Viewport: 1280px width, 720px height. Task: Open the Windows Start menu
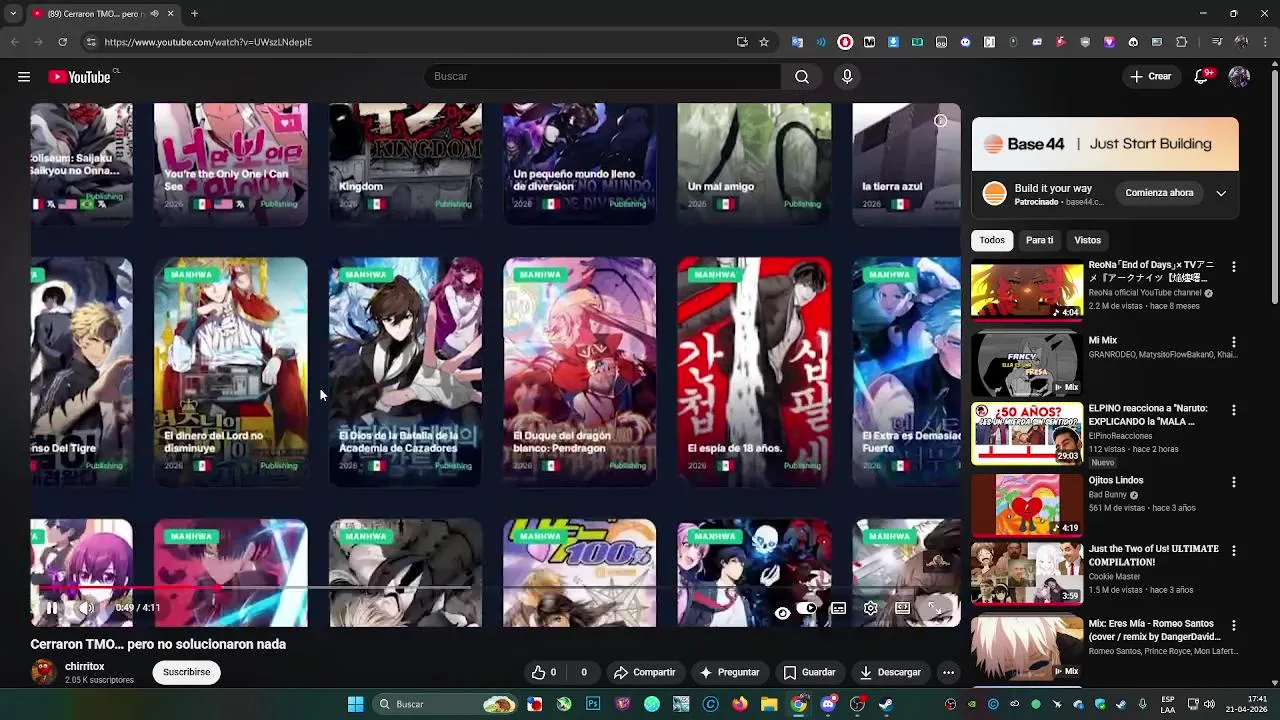click(x=355, y=704)
